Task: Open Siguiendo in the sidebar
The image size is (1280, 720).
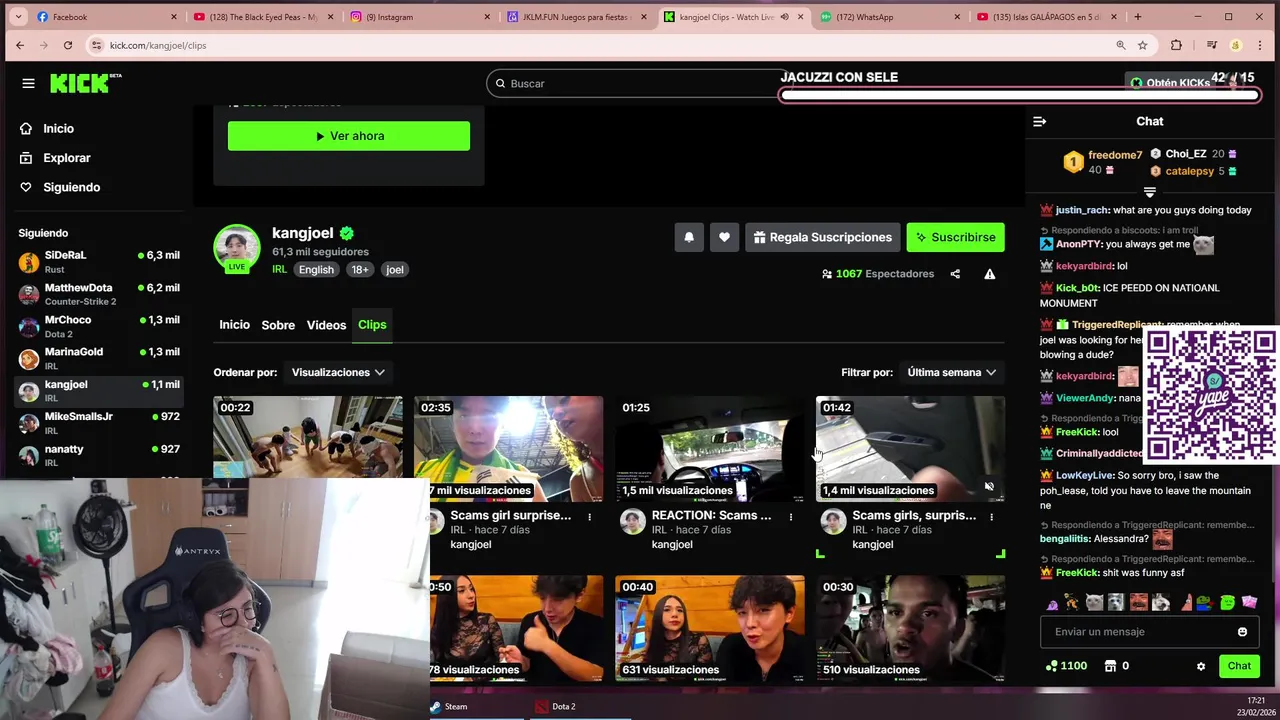Action: tap(71, 187)
